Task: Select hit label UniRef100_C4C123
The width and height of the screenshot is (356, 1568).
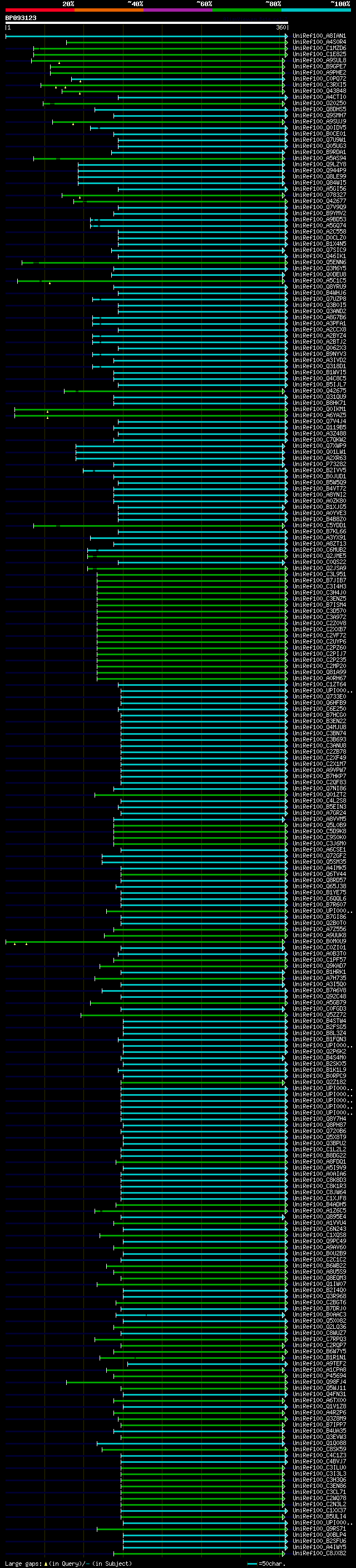Action: [x=319, y=1455]
